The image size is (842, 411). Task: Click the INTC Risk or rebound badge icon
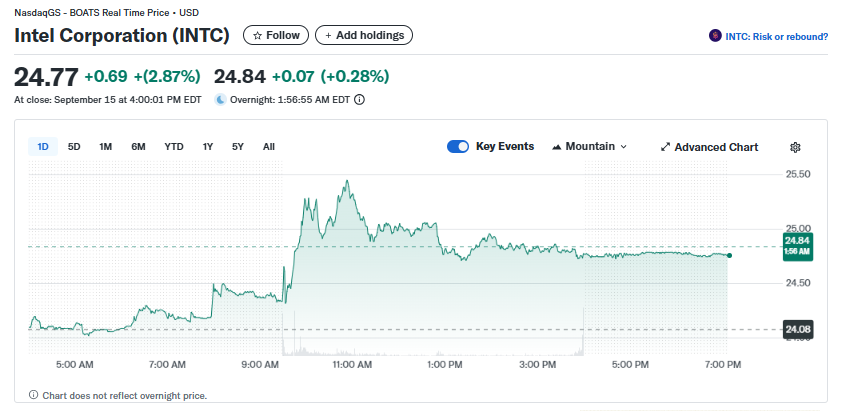point(715,36)
